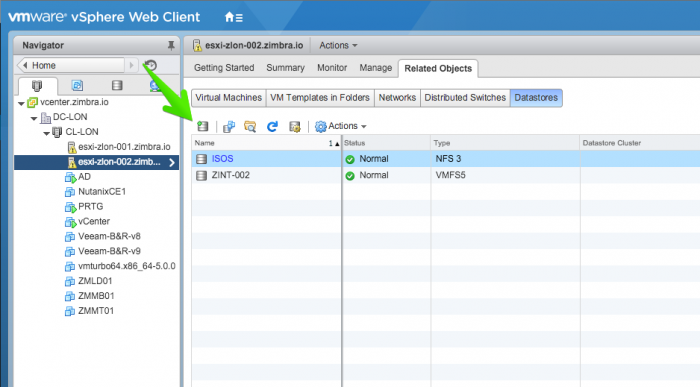This screenshot has height=387, width=700.
Task: Show the Networks sub-tab
Action: [x=397, y=98]
